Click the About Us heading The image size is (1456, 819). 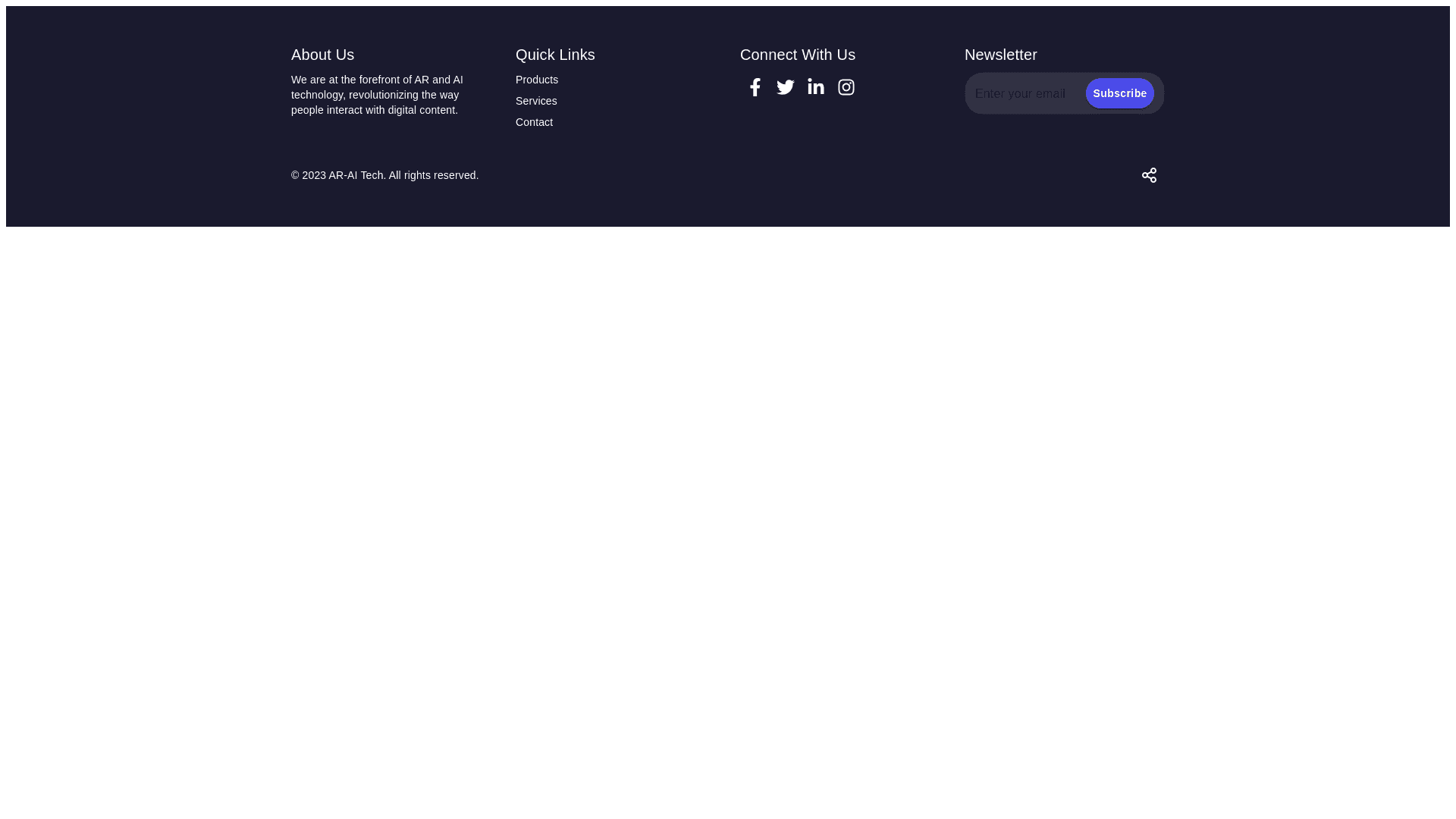coord(322,55)
